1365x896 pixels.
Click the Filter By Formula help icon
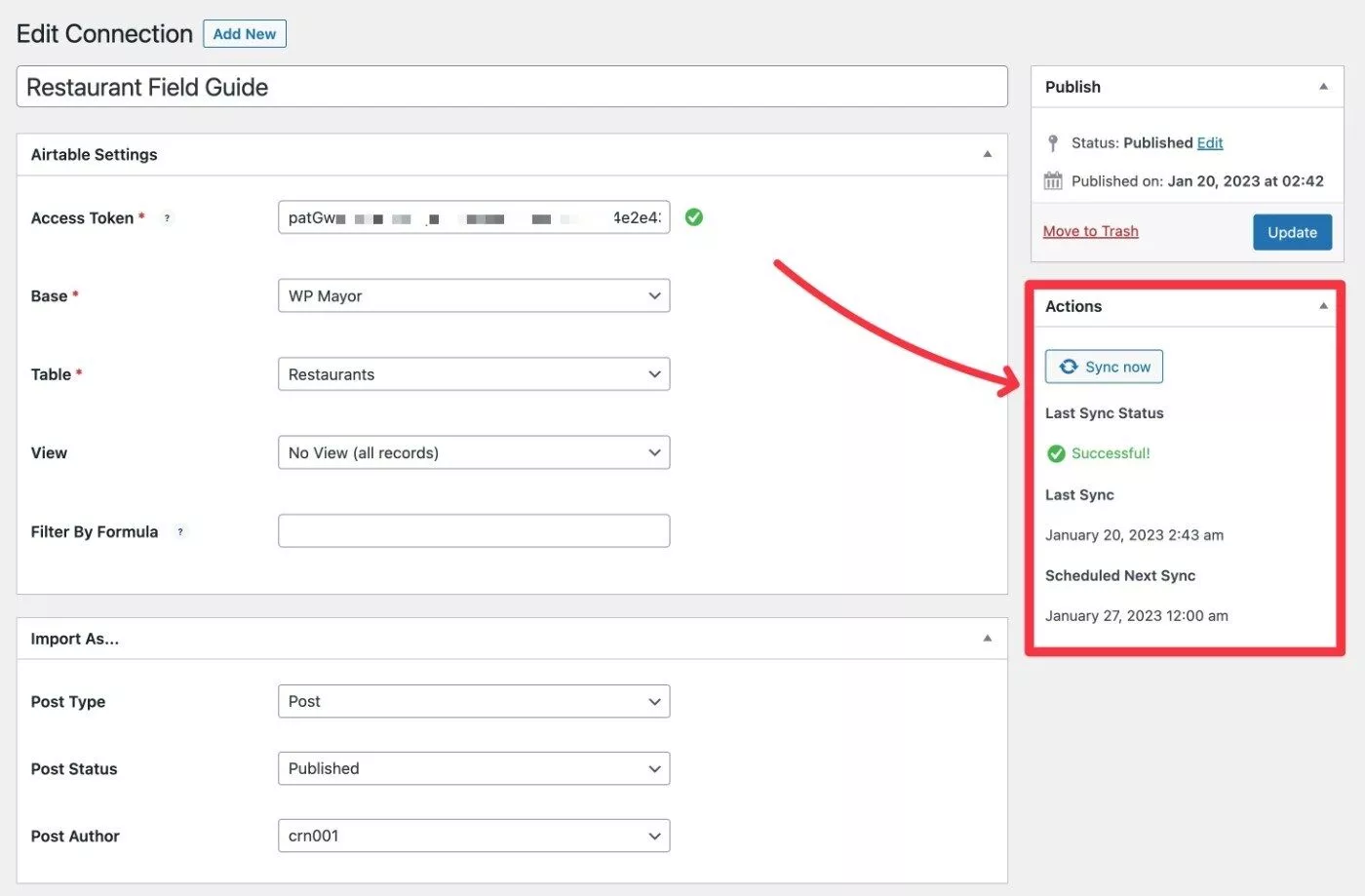180,531
